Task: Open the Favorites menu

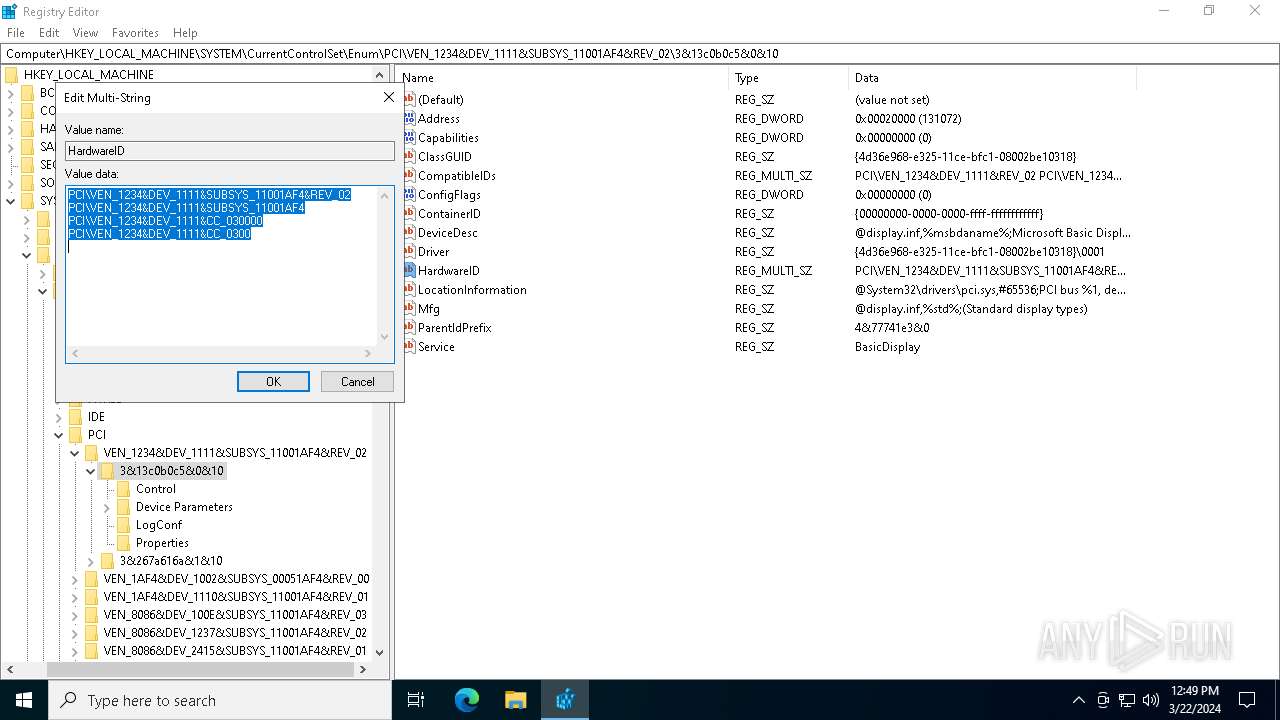Action: click(x=135, y=33)
